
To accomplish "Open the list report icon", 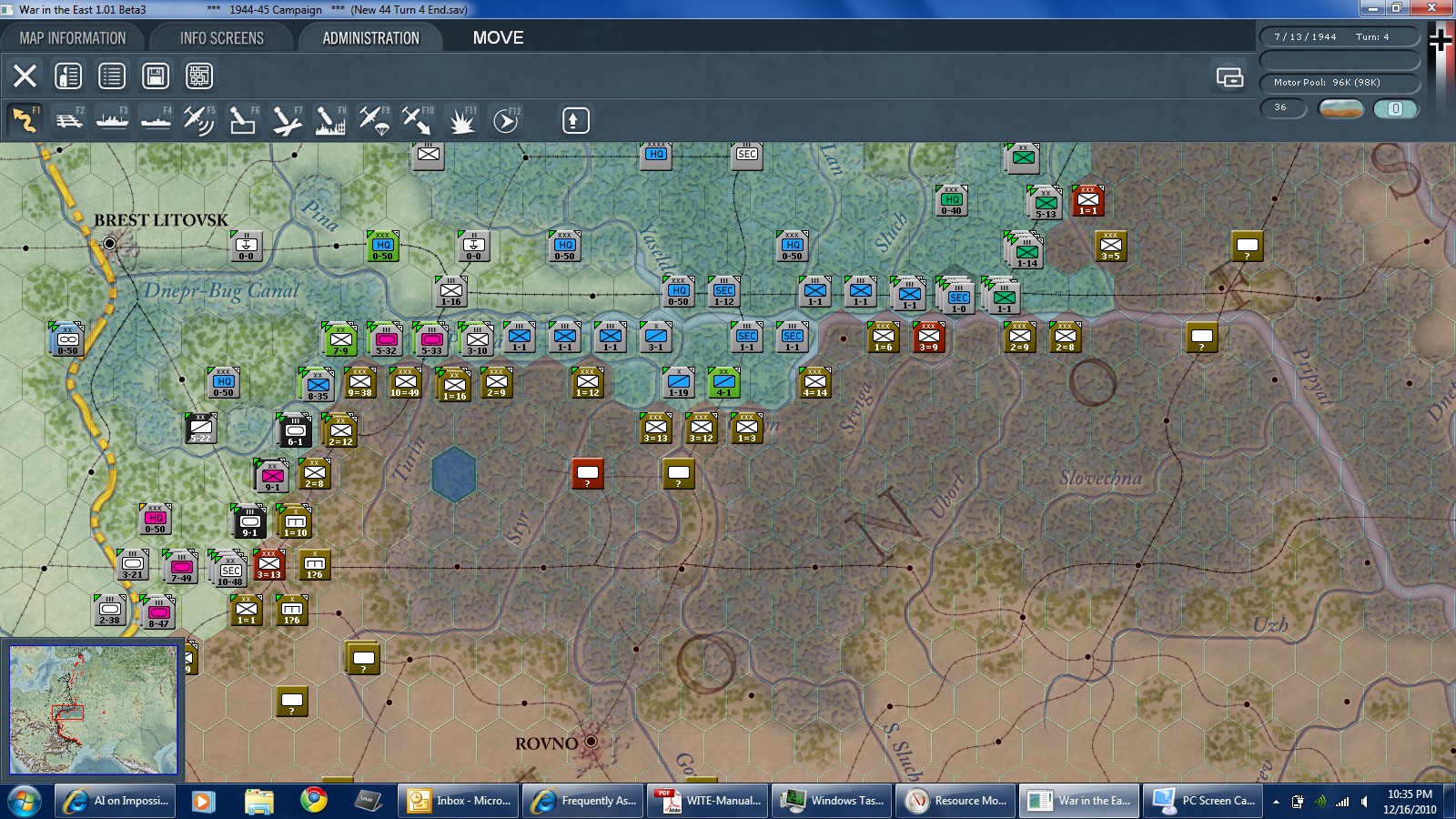I will 112,76.
